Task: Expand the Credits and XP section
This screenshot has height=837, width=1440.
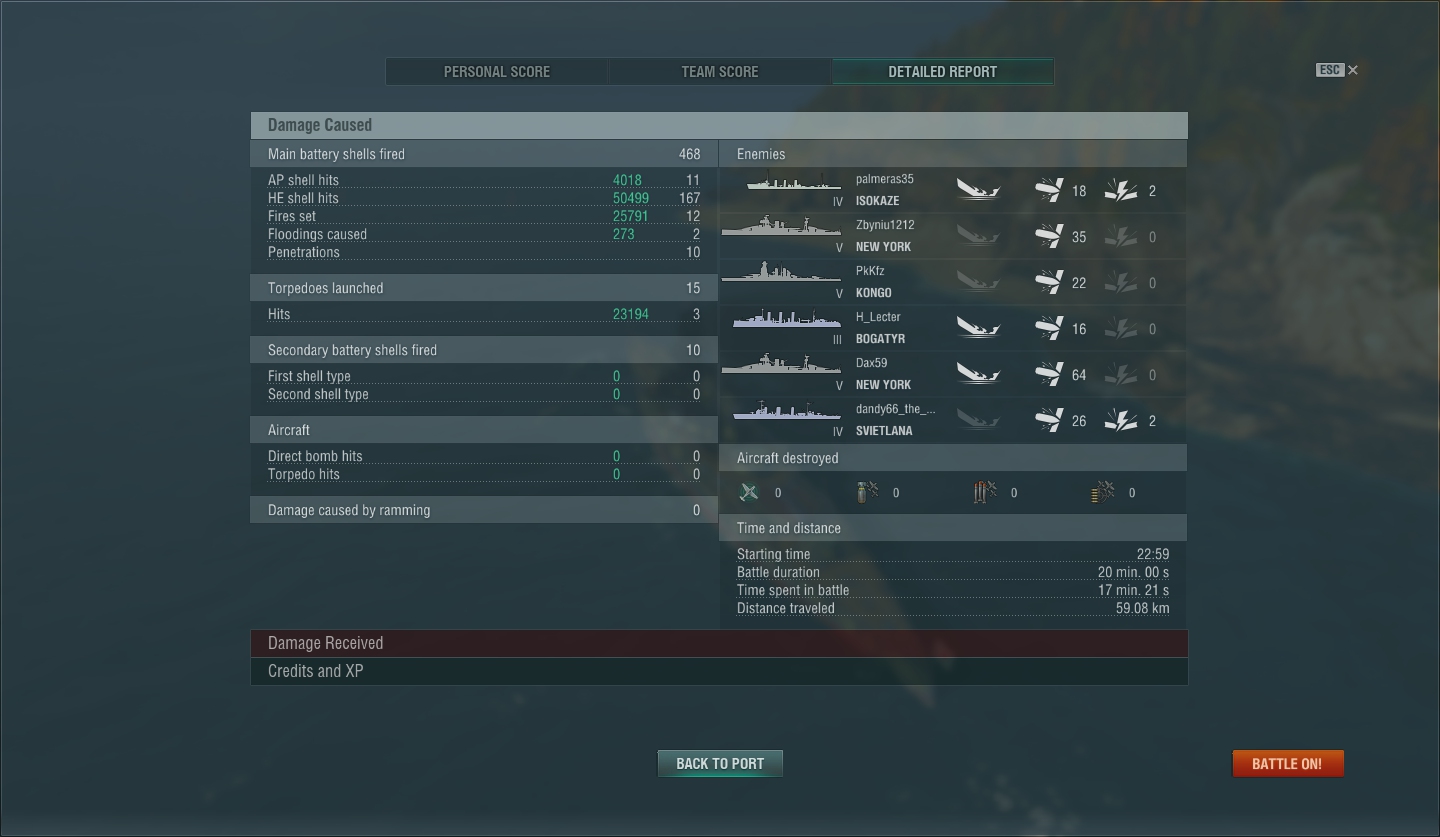Action: coord(719,671)
